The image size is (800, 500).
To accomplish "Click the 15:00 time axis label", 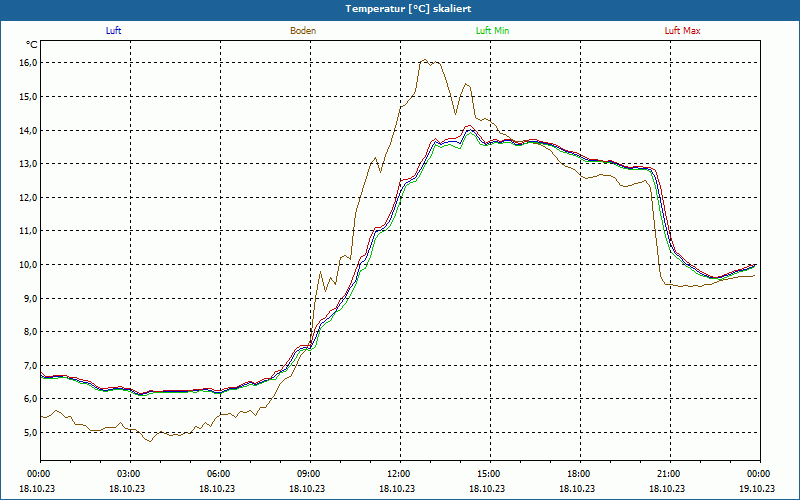I will [x=490, y=474].
